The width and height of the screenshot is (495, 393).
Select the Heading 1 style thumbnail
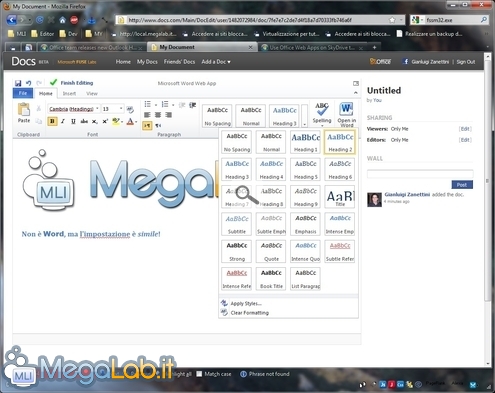[x=306, y=142]
